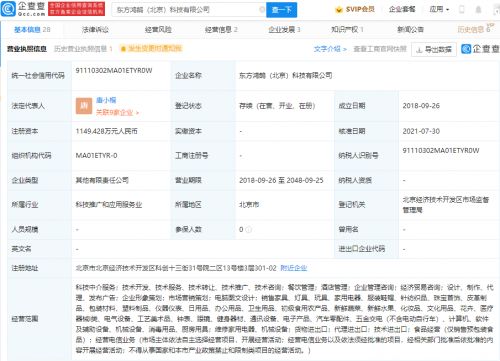The image size is (500, 361).
Task: Open the 关联9家企业 link
Action: (117, 112)
